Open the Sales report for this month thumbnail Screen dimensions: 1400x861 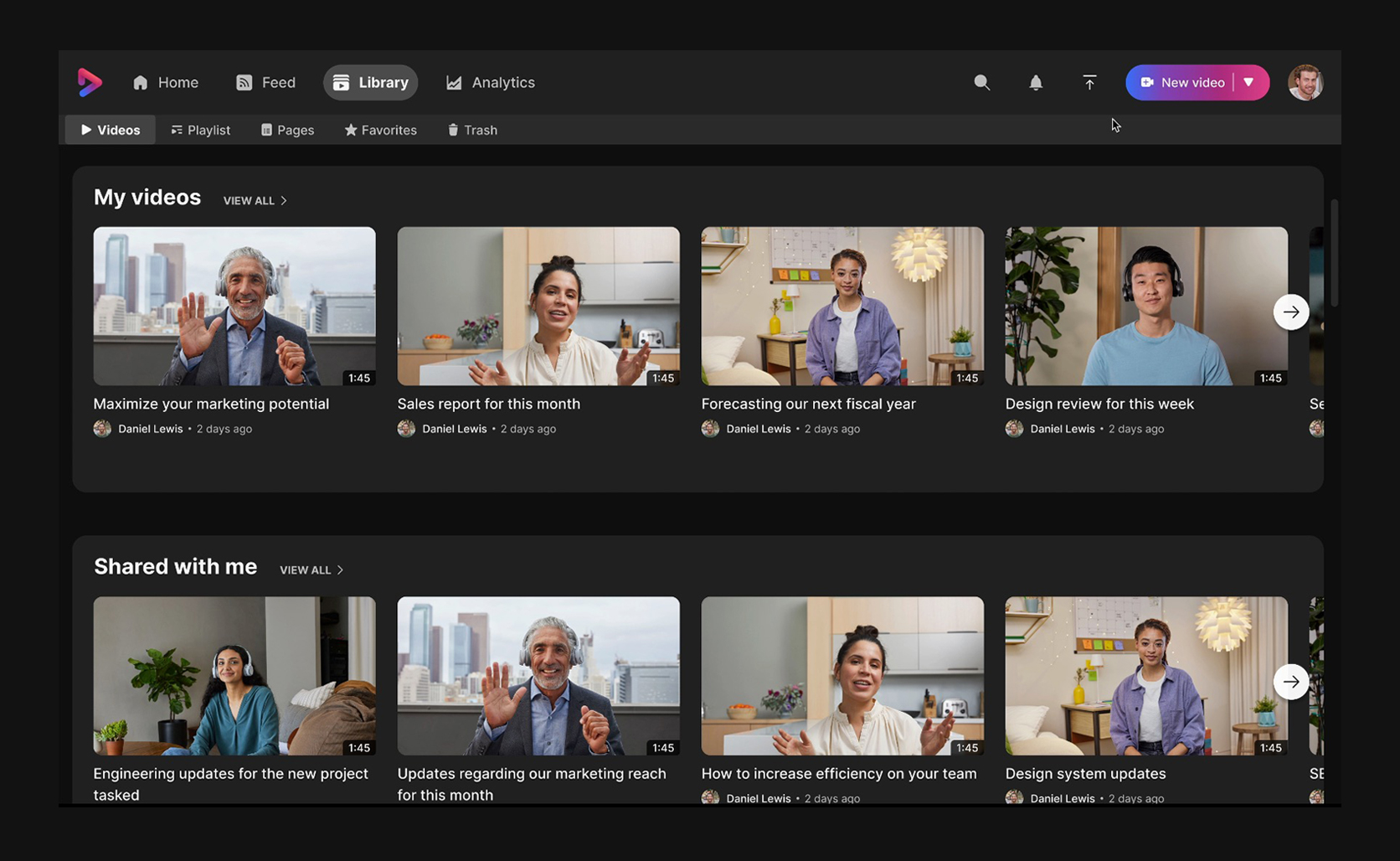pos(538,306)
